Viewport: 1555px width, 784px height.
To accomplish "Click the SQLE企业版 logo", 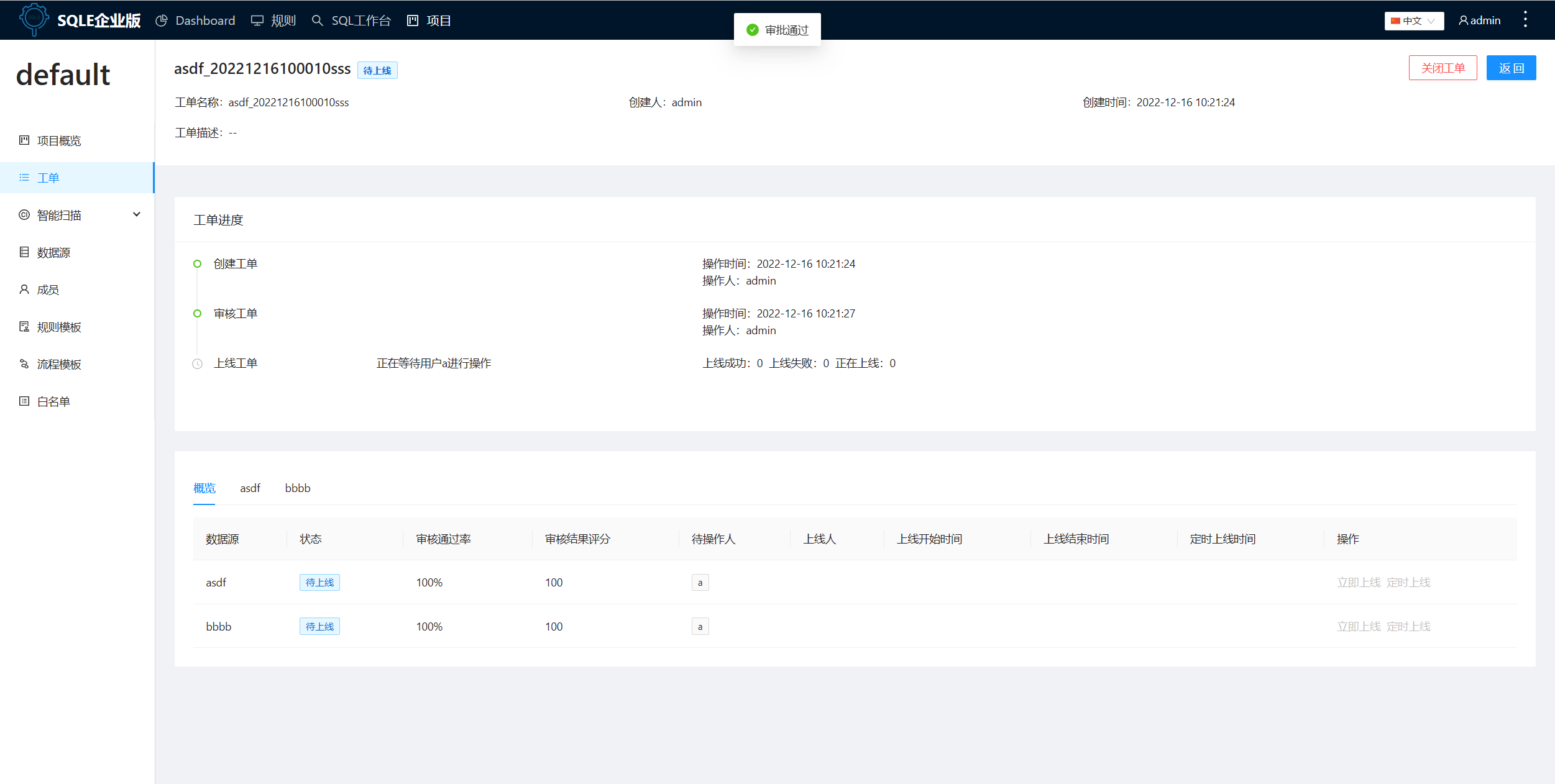I will pos(80,20).
